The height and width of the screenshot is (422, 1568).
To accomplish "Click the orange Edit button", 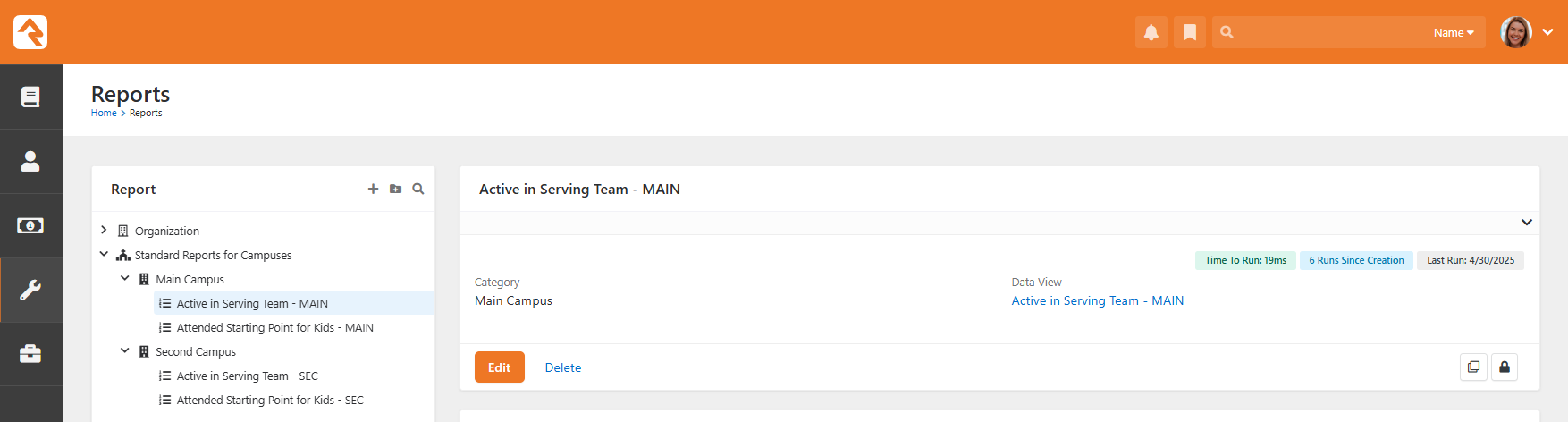I will [x=500, y=367].
